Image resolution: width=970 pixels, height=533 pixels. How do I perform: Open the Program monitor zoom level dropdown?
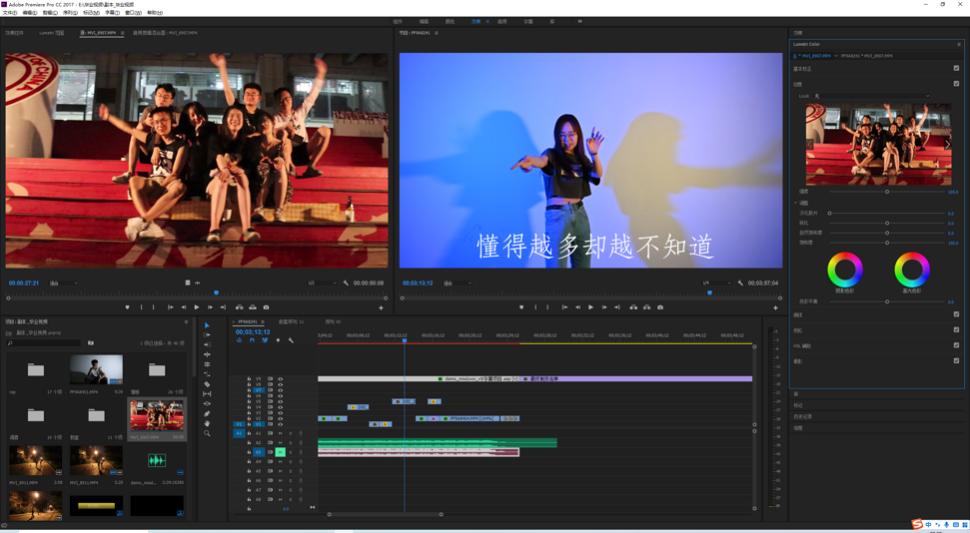coord(456,283)
